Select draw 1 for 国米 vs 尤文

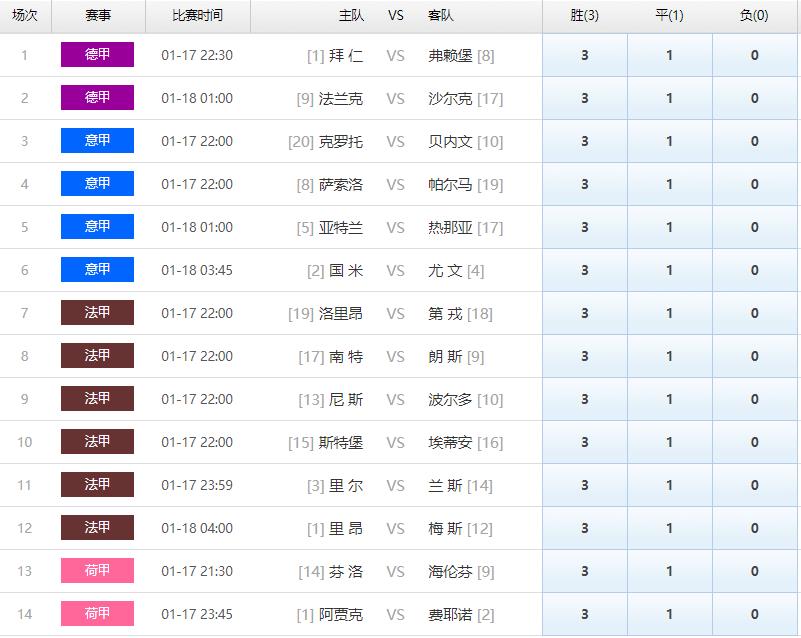[670, 270]
